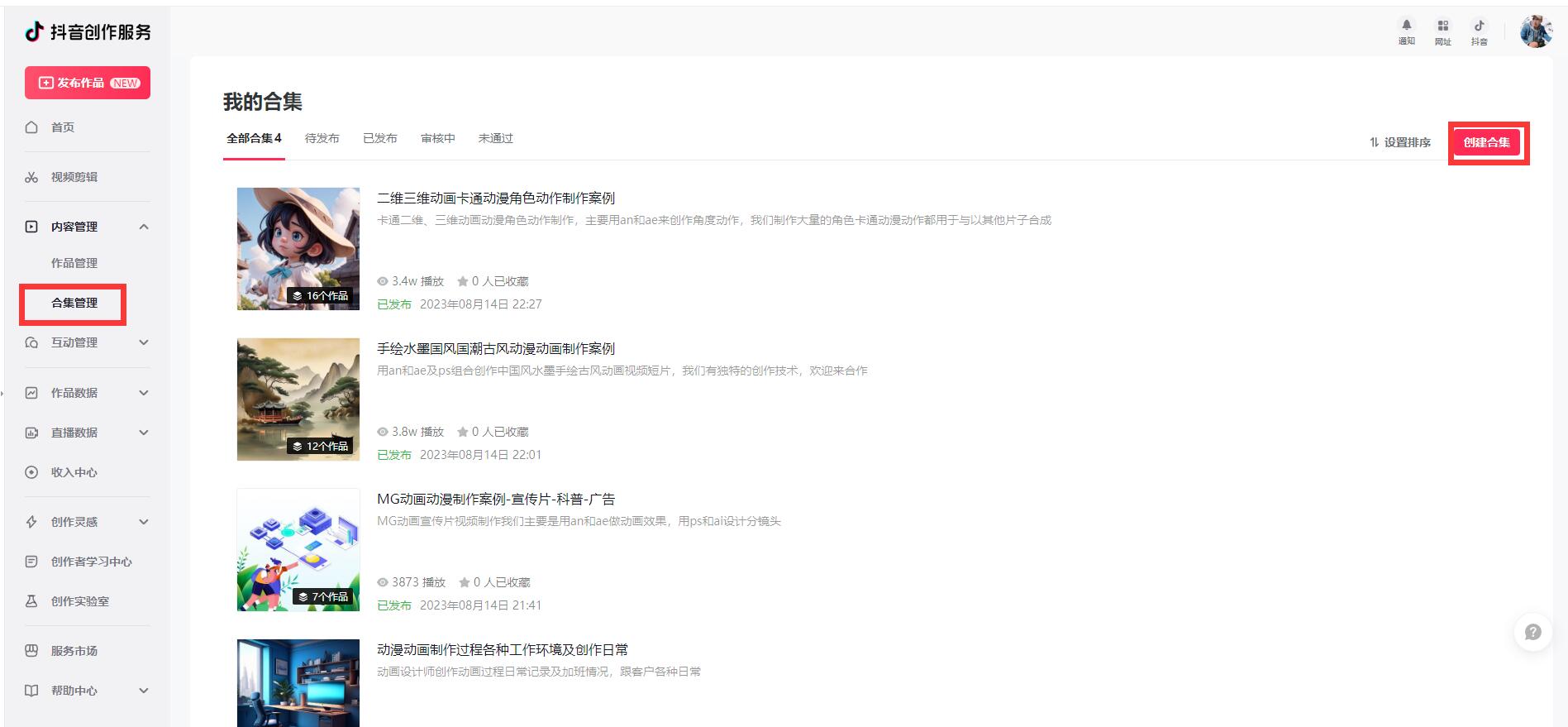Open 创作者学习中心 label in the sidebar
The width and height of the screenshot is (1568, 727).
[x=92, y=562]
